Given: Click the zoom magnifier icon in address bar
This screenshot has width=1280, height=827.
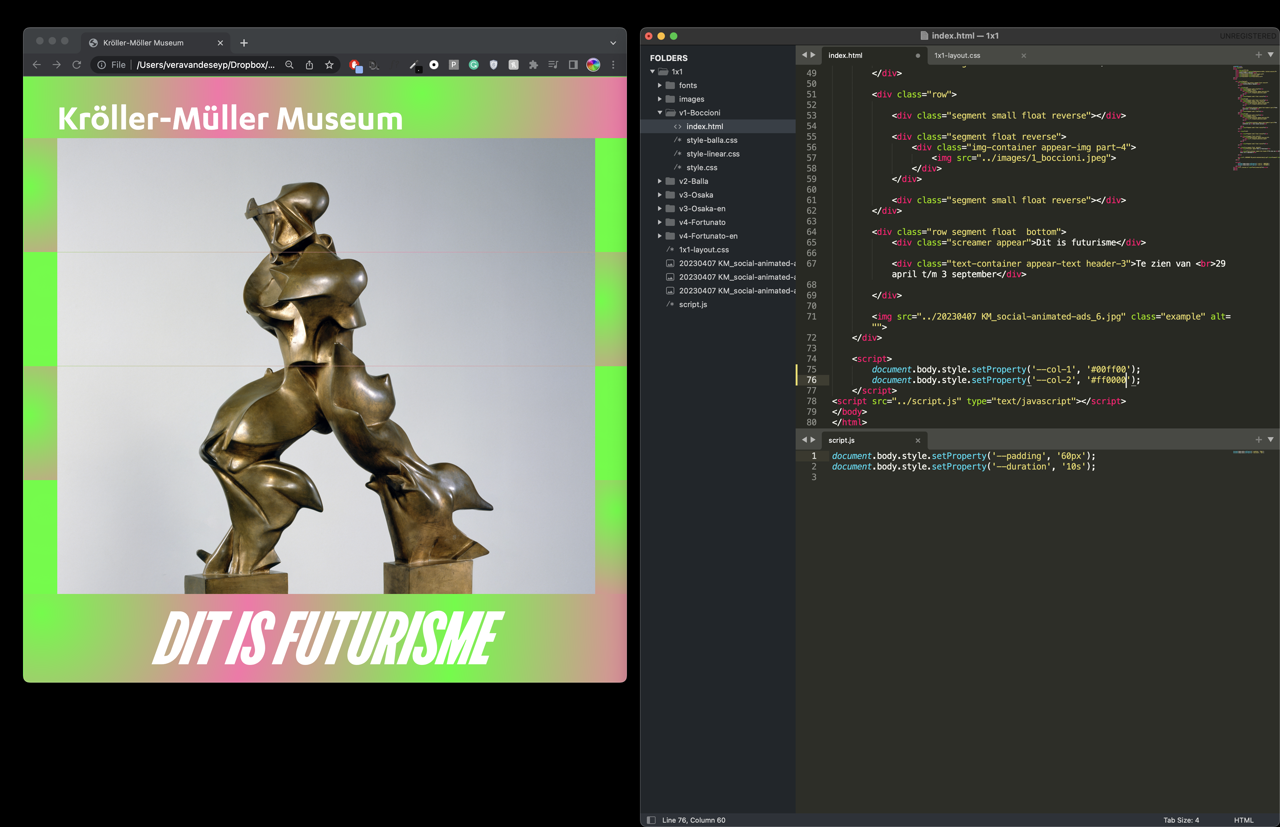Looking at the screenshot, I should (289, 65).
